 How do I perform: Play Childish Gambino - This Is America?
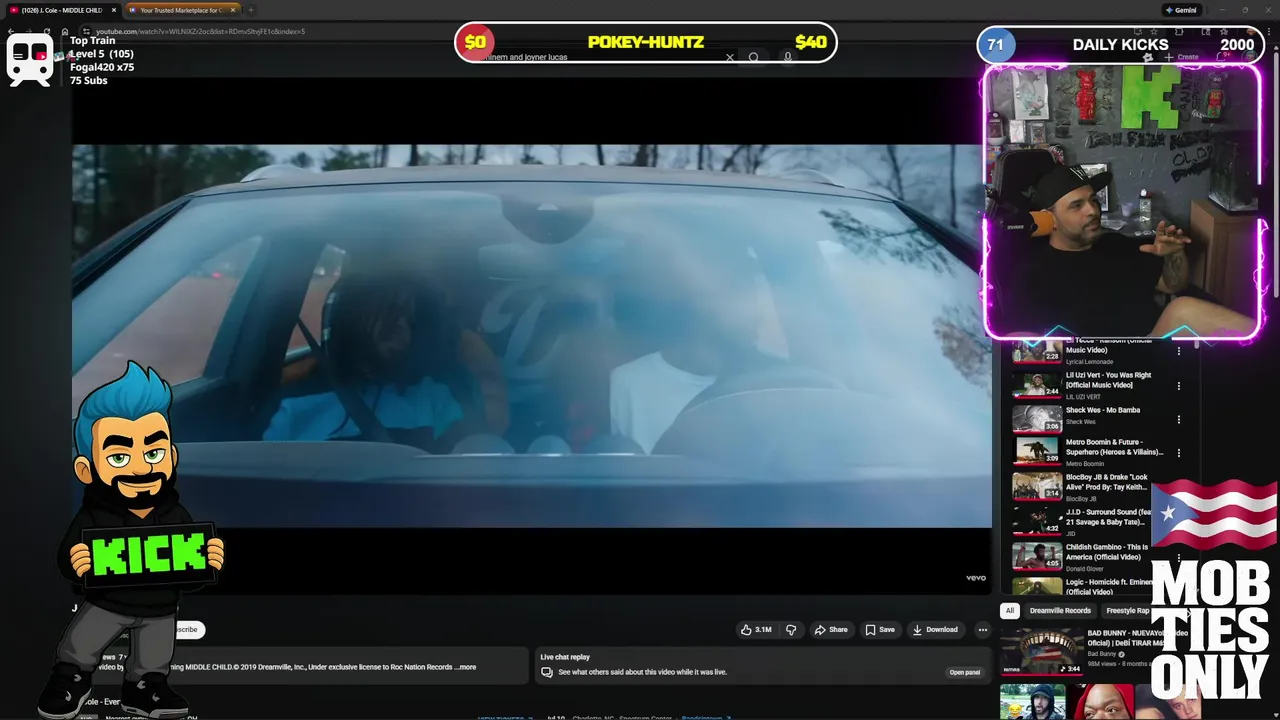(1036, 555)
